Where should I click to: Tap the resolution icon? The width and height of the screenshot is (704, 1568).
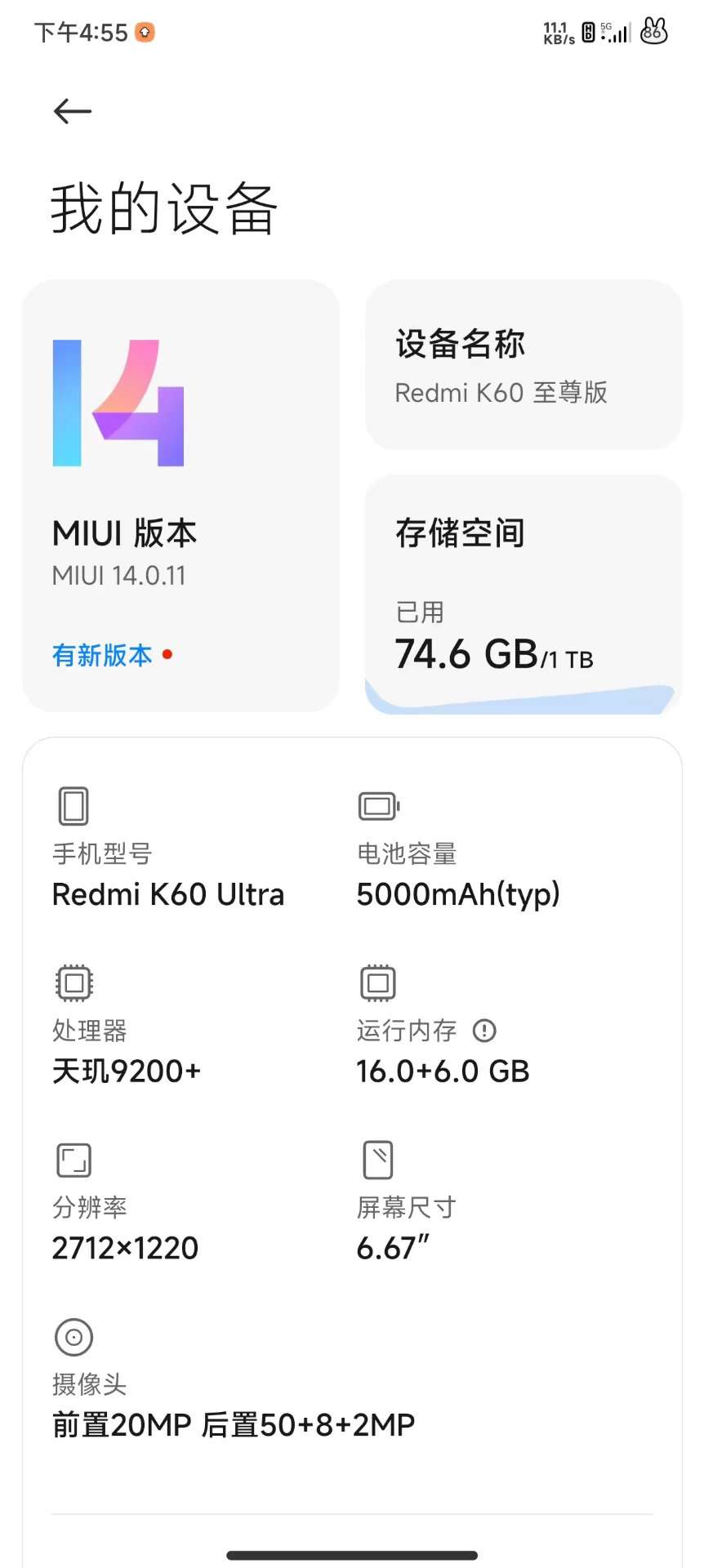pyautogui.click(x=74, y=1160)
